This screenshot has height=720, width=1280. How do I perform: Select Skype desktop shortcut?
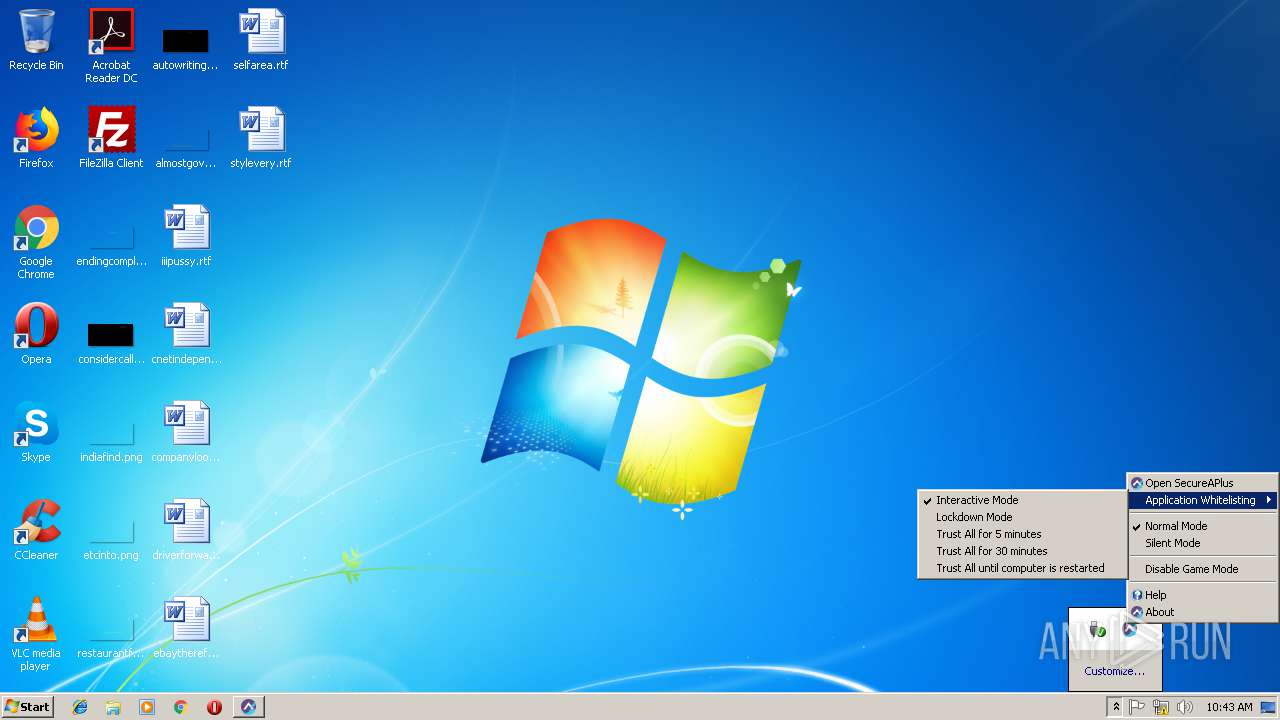tap(36, 432)
